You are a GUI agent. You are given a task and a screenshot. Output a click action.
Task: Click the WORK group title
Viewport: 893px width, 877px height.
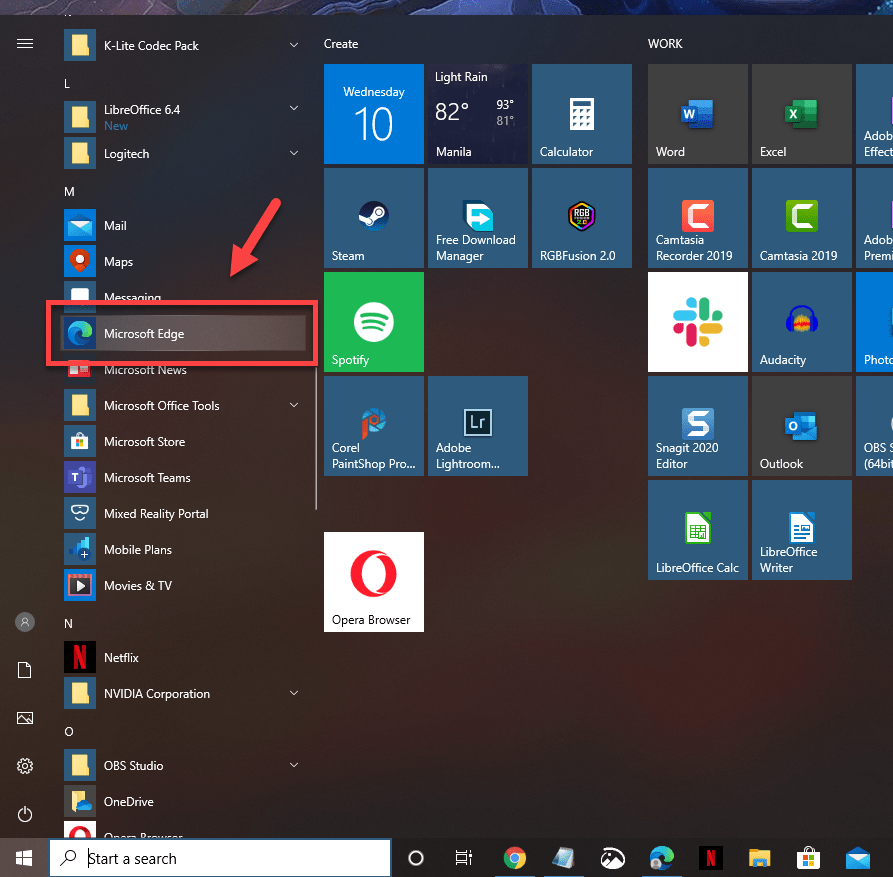pos(665,44)
